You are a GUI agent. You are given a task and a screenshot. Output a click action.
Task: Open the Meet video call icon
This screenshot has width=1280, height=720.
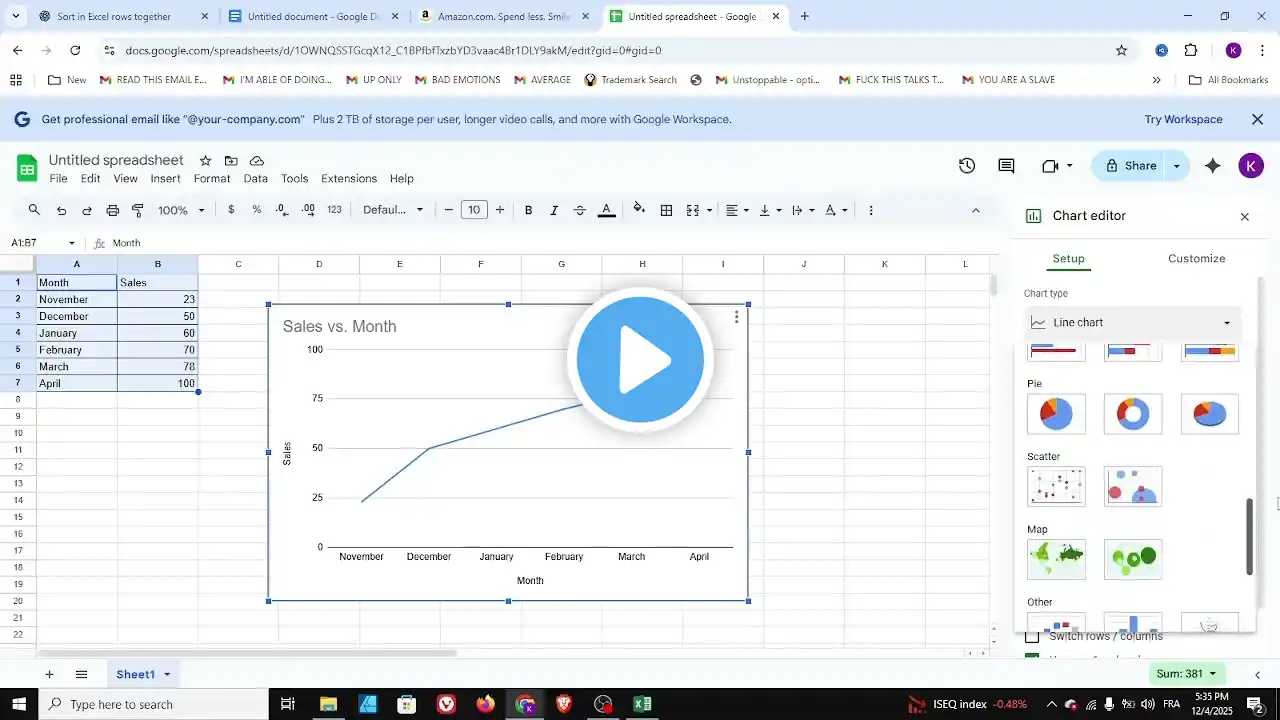(1050, 166)
